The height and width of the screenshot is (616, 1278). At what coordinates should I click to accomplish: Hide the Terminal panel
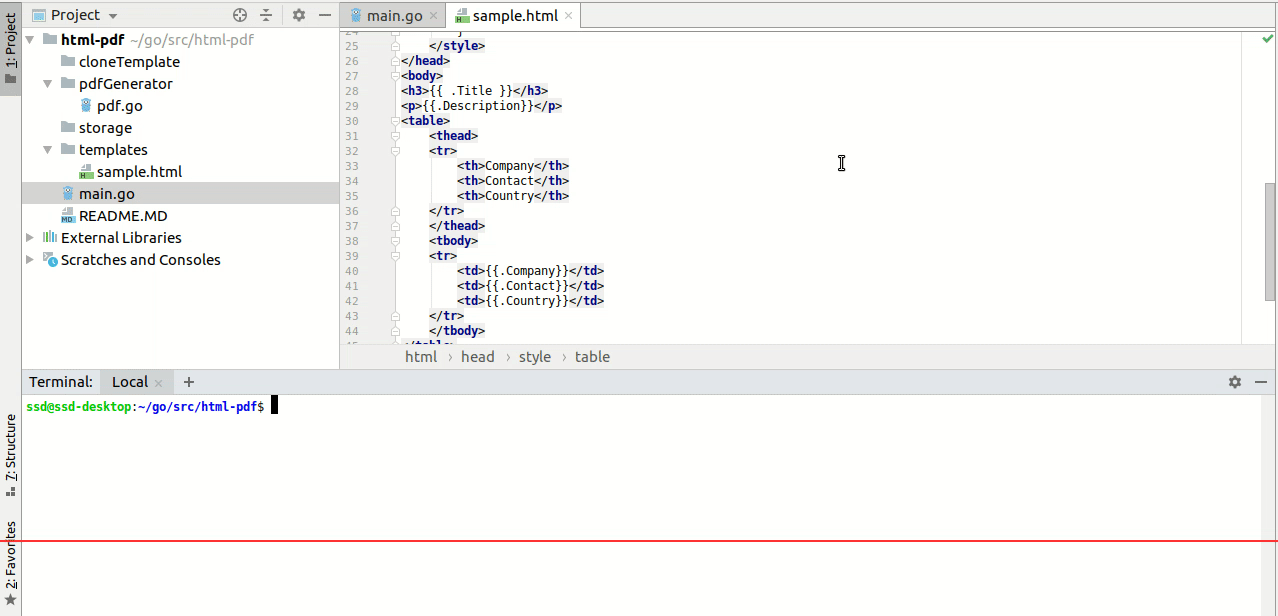pos(1261,382)
